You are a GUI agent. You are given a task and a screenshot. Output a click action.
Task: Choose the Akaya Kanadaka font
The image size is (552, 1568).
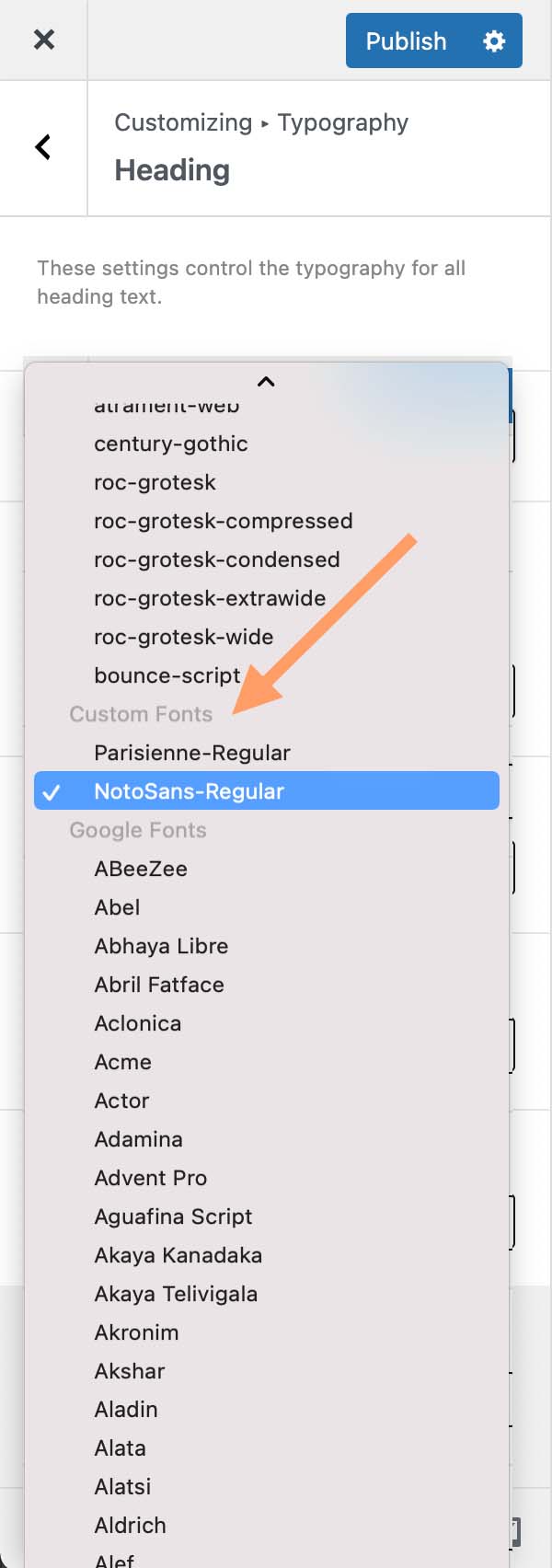(178, 1254)
